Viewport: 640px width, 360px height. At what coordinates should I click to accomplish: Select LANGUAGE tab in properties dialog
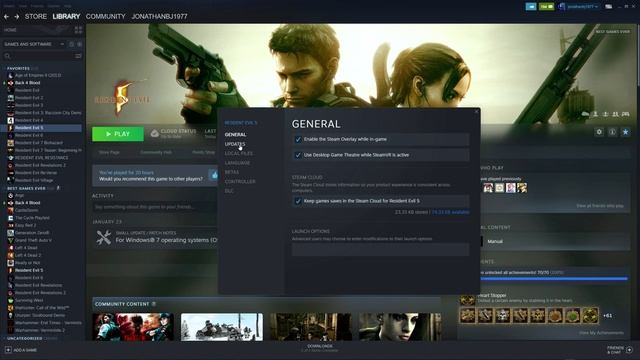[x=237, y=162]
